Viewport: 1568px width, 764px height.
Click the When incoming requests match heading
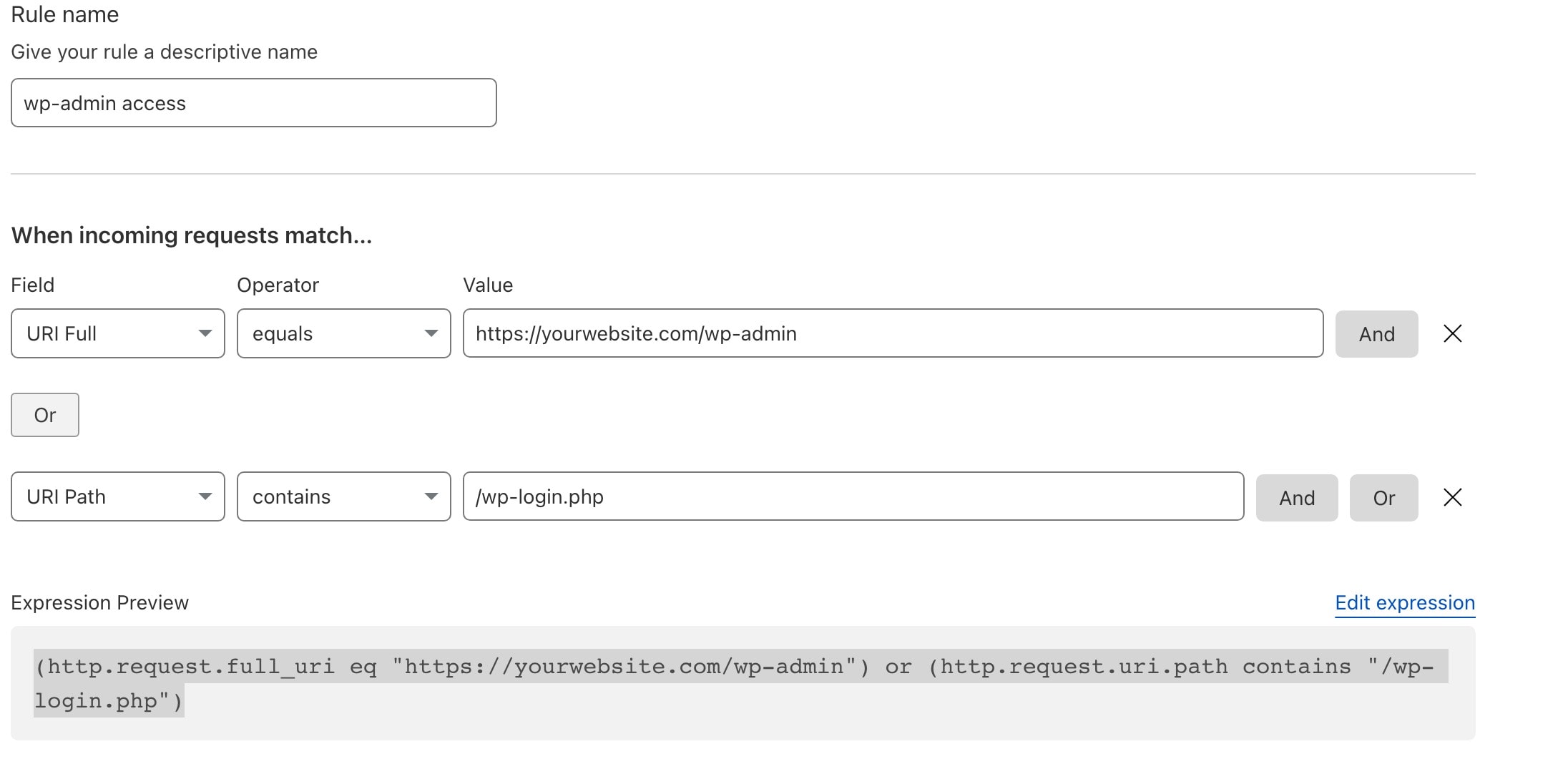[192, 235]
